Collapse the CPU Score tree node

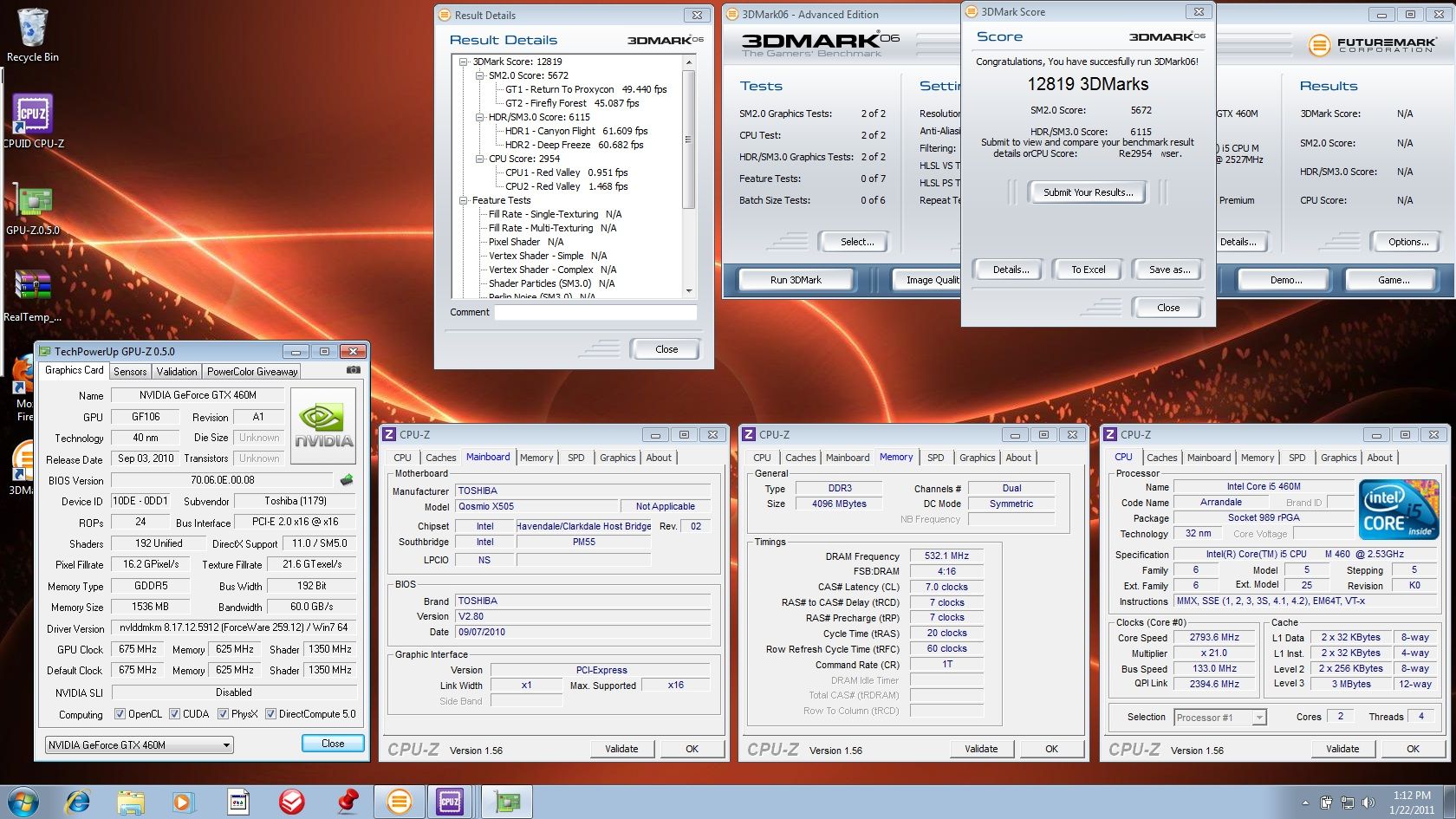[479, 159]
